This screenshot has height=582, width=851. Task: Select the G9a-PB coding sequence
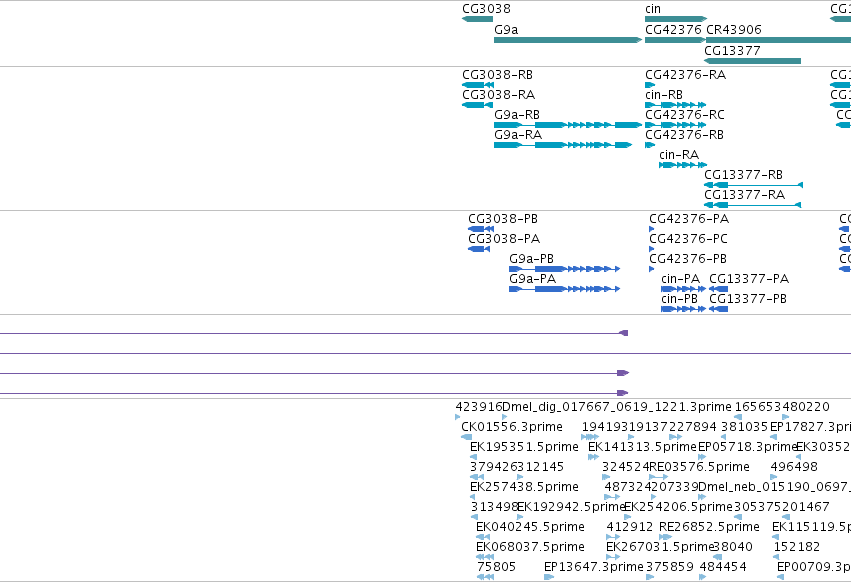tap(564, 269)
